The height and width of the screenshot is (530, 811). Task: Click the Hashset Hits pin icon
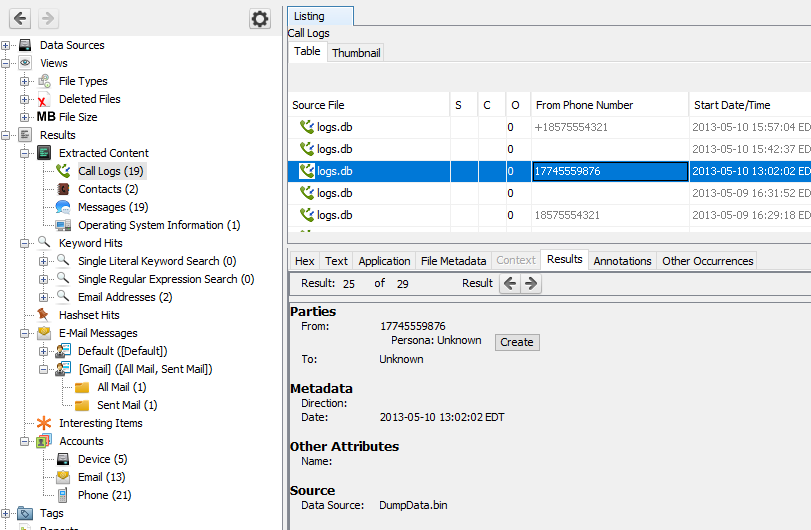pos(44,315)
